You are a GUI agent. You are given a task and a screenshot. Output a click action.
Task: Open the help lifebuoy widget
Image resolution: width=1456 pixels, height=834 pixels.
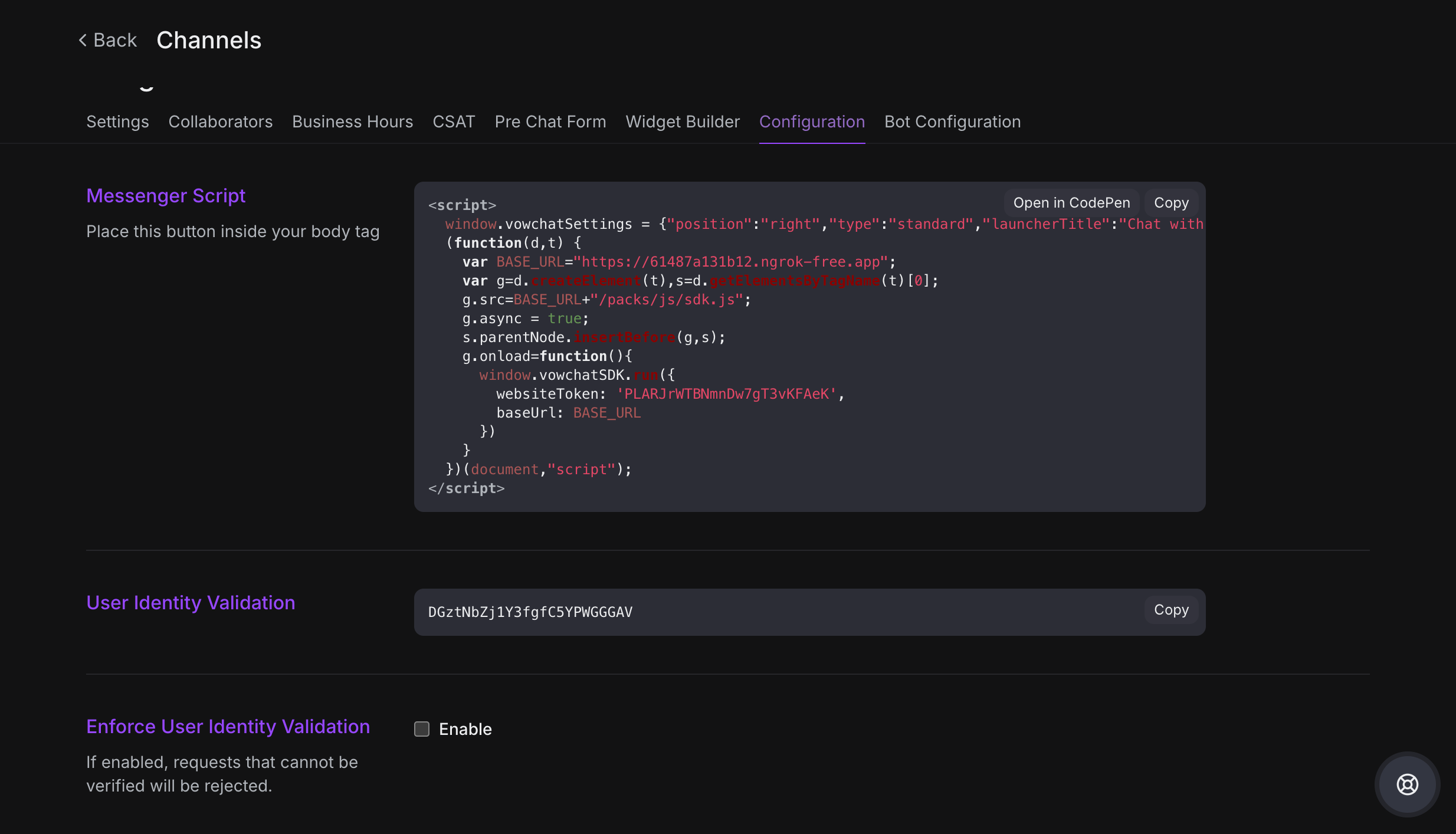[x=1407, y=784]
